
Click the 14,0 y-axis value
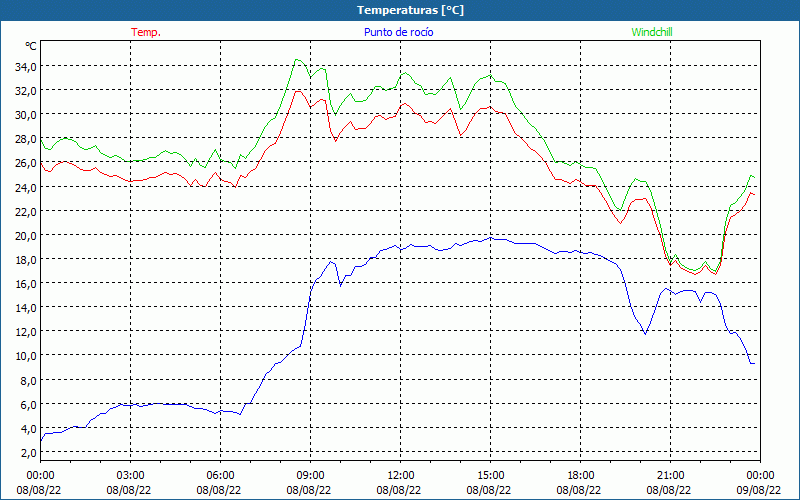pyautogui.click(x=26, y=307)
